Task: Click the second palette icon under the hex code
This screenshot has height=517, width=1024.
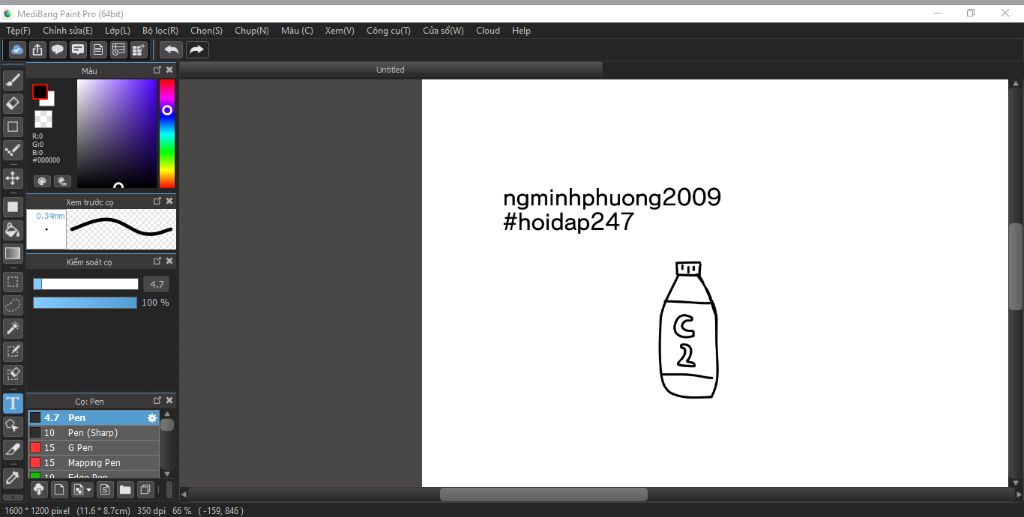Action: [x=63, y=181]
